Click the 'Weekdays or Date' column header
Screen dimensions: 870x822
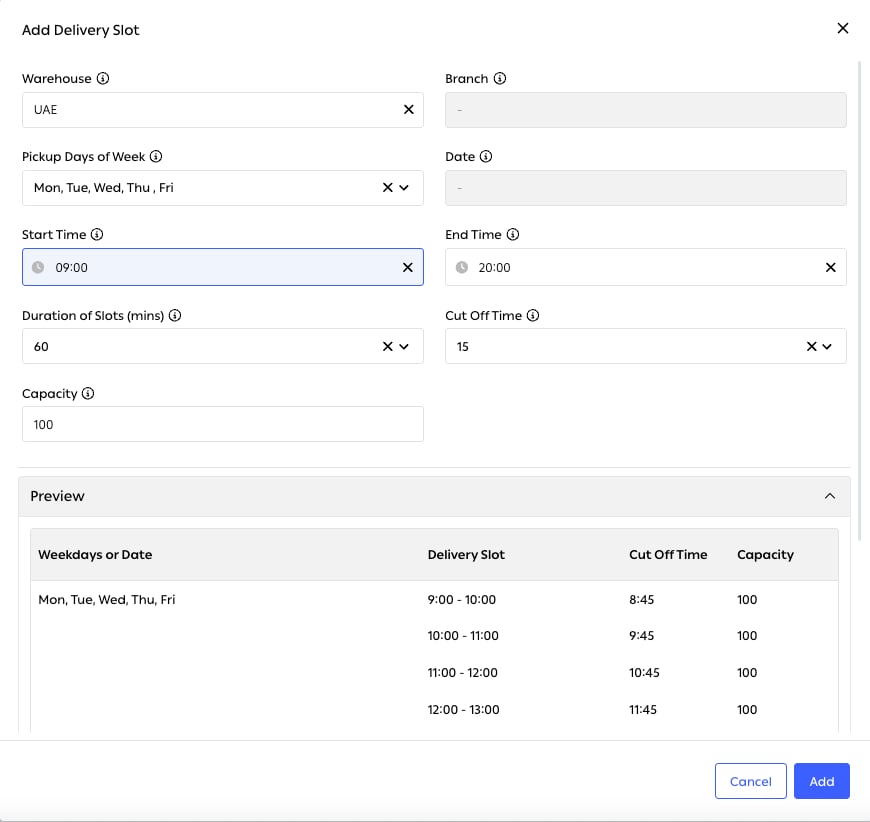point(95,554)
